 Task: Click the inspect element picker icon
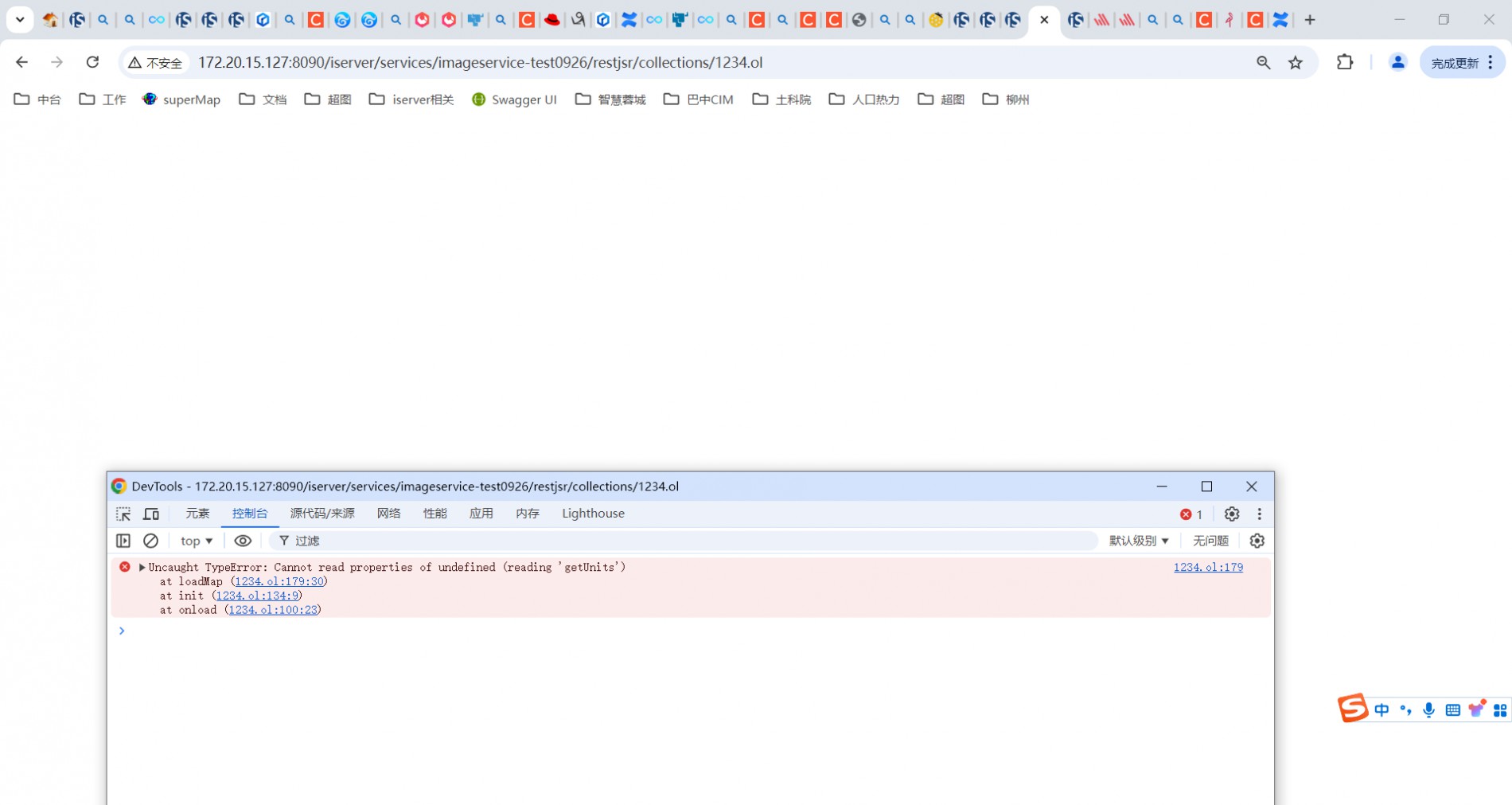pyautogui.click(x=123, y=514)
